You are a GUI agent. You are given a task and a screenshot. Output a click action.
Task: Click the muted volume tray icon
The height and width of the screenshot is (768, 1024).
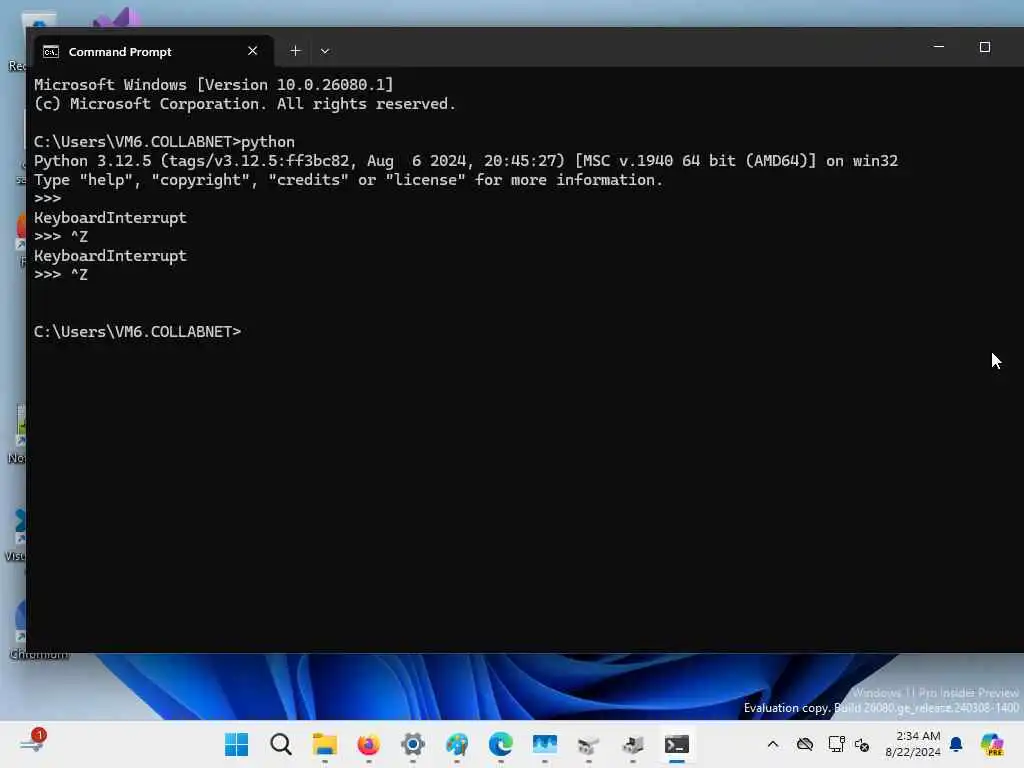[862, 745]
